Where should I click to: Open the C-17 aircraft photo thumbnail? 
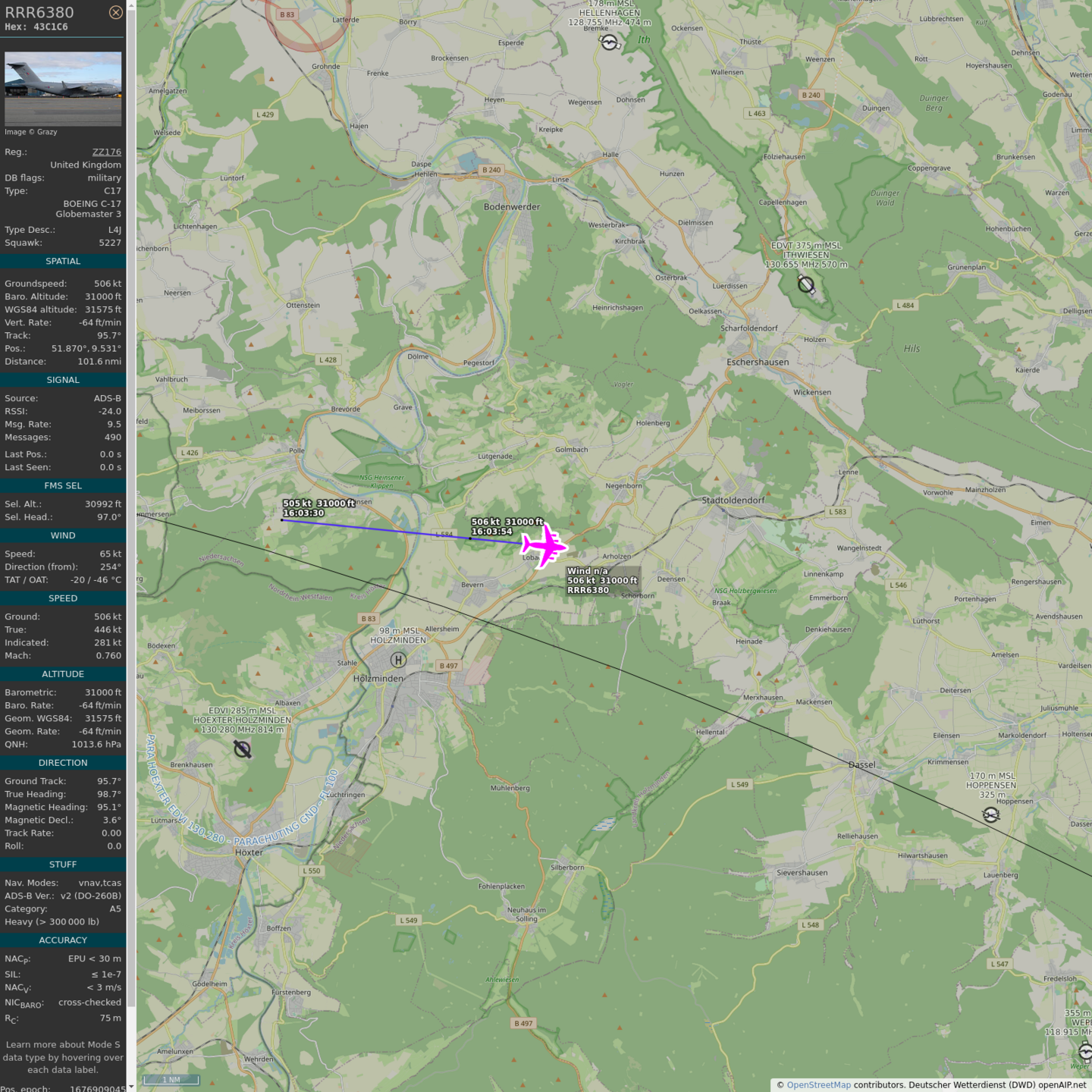tap(63, 88)
